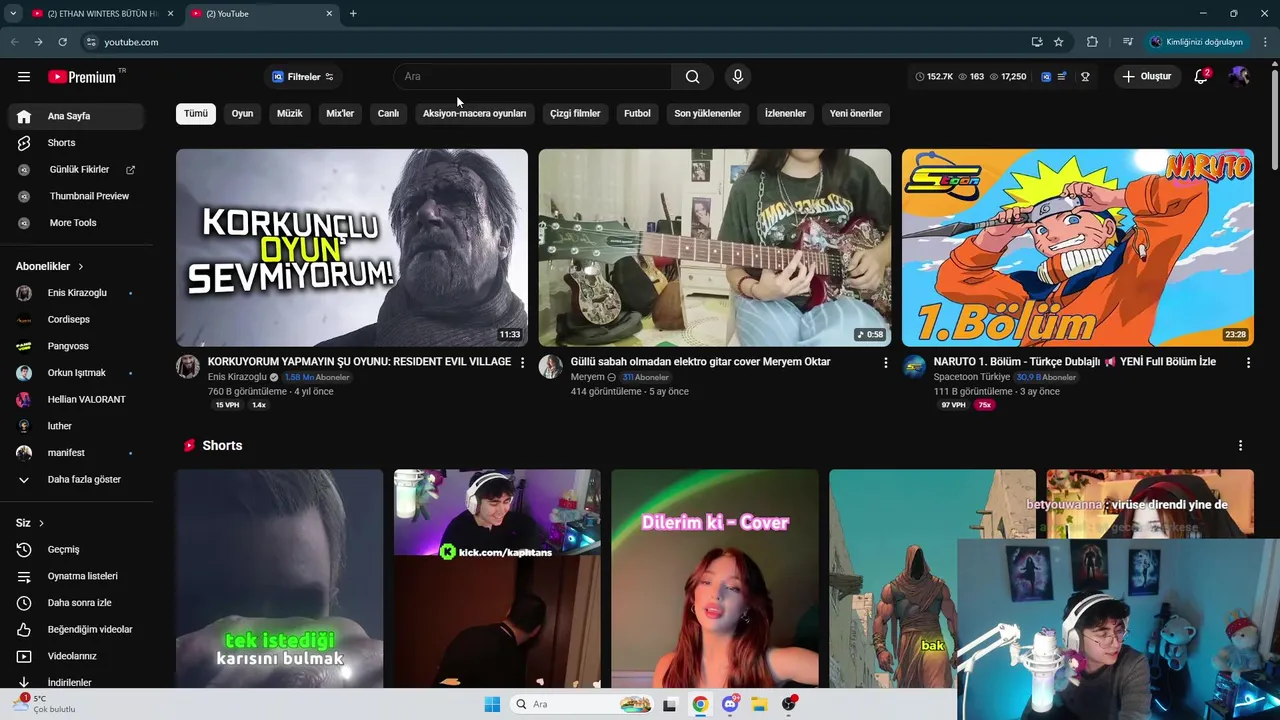Open Enis Kirazoglu subscription
The width and height of the screenshot is (1280, 720).
(x=76, y=293)
